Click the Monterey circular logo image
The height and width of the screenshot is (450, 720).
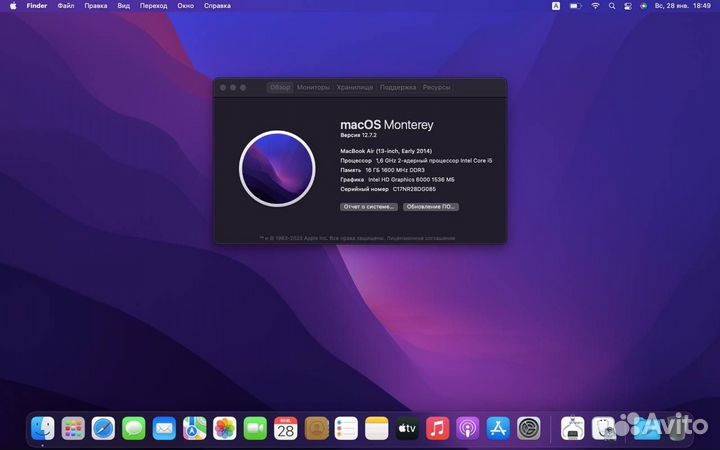click(277, 169)
